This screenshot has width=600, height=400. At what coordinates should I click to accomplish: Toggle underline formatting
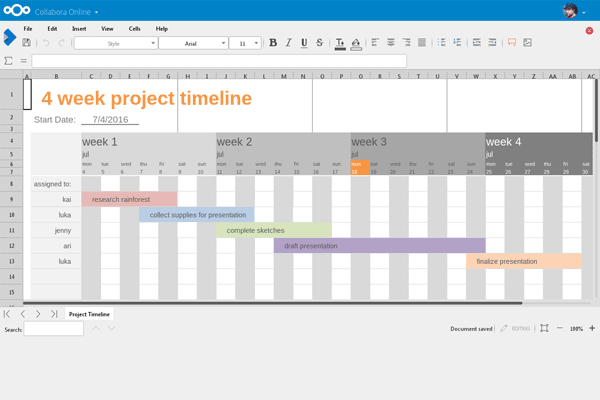pos(303,43)
